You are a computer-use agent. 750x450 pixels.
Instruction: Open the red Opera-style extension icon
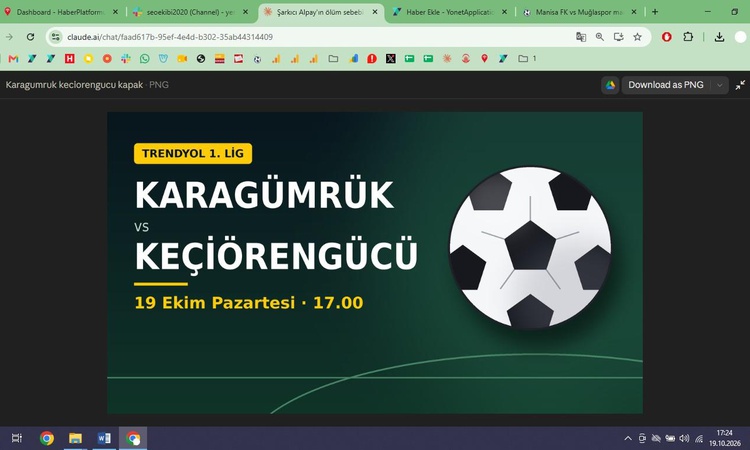[x=667, y=37]
